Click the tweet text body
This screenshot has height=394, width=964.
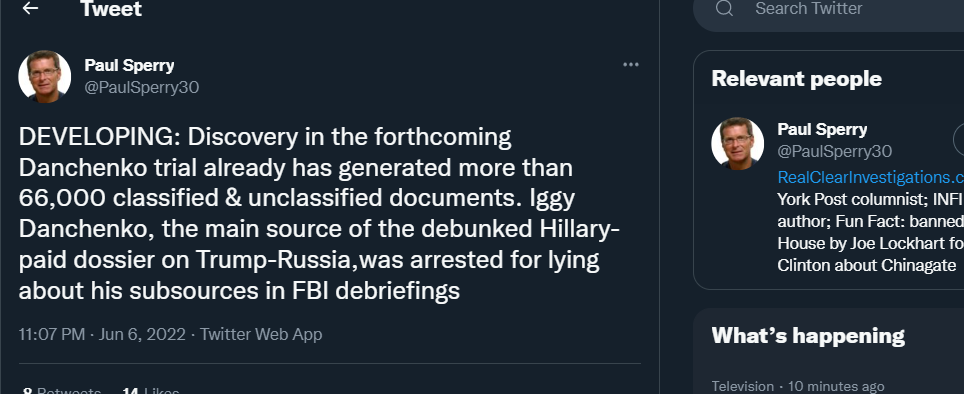[319, 213]
